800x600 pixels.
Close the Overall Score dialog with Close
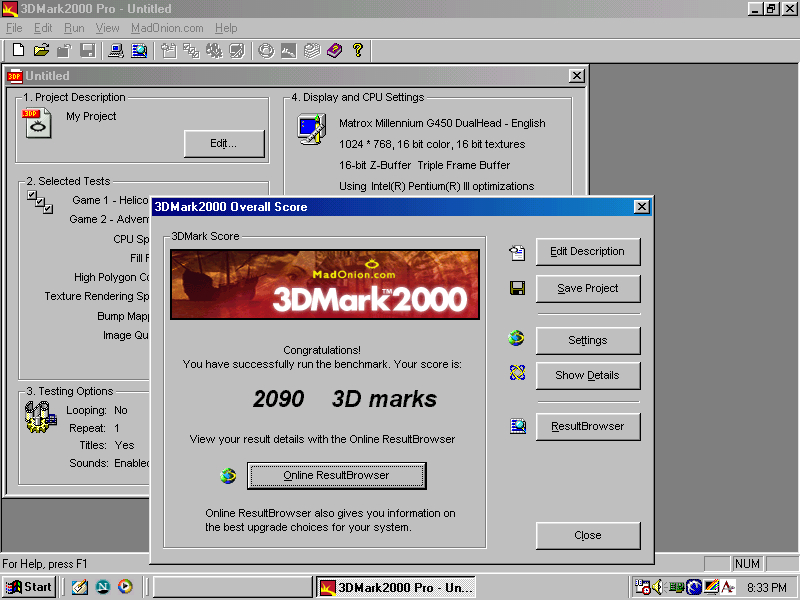(588, 536)
